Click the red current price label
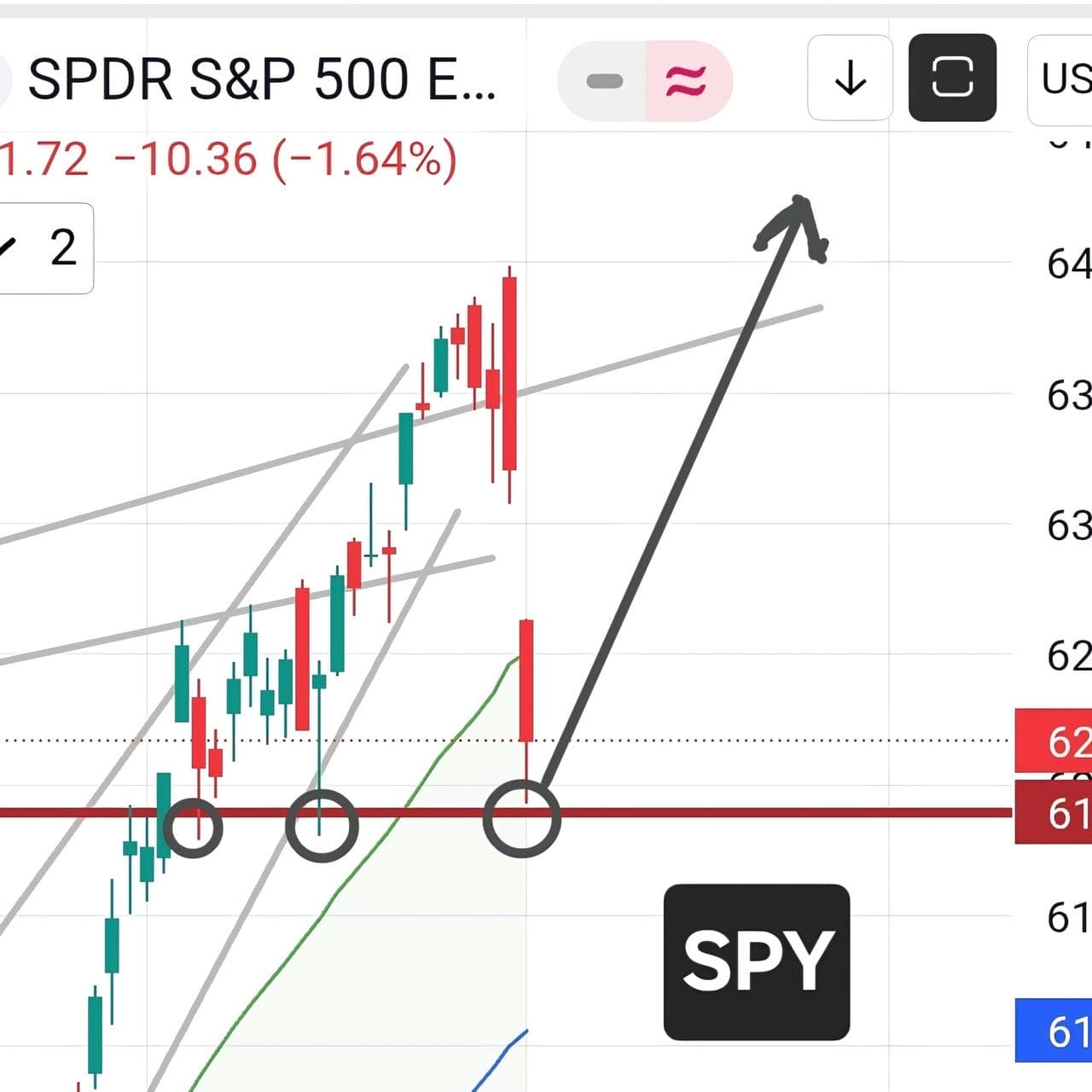 (x=1054, y=741)
